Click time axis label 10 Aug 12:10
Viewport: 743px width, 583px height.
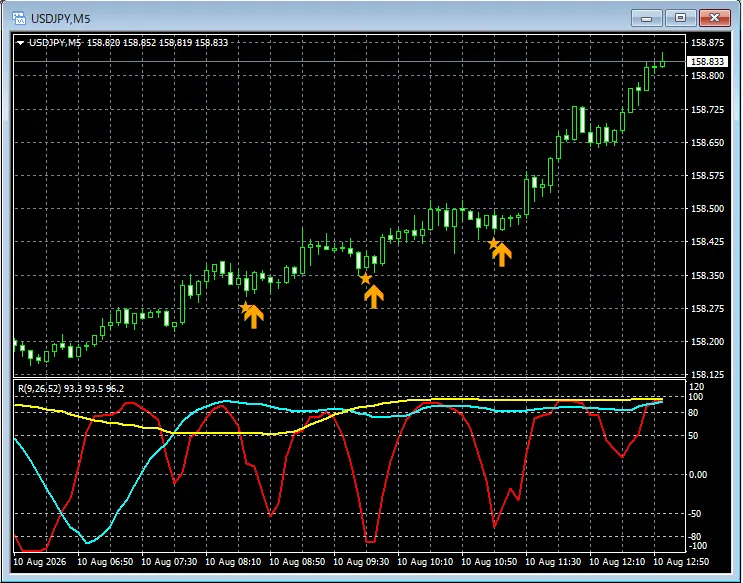click(x=617, y=562)
